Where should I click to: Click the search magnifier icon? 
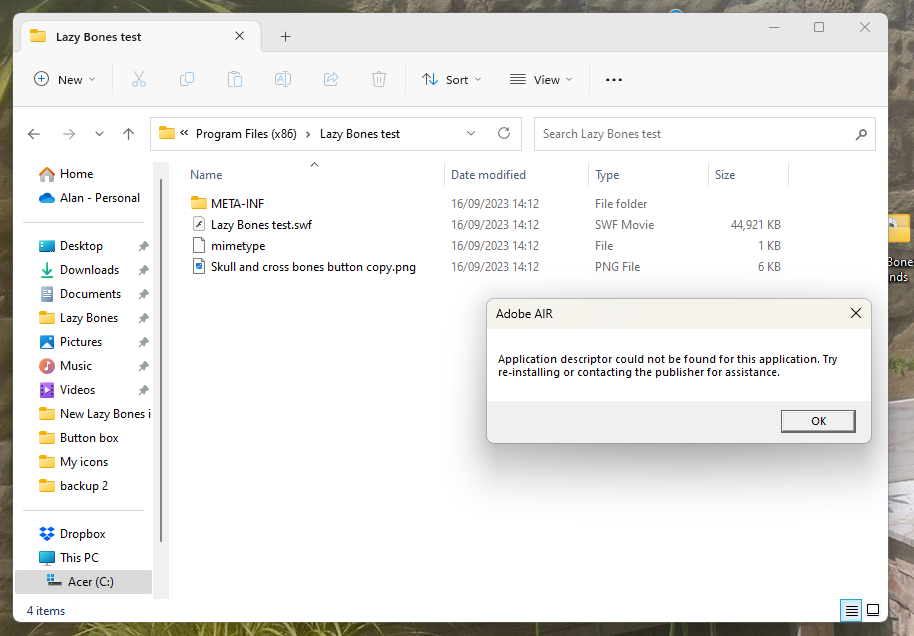861,135
